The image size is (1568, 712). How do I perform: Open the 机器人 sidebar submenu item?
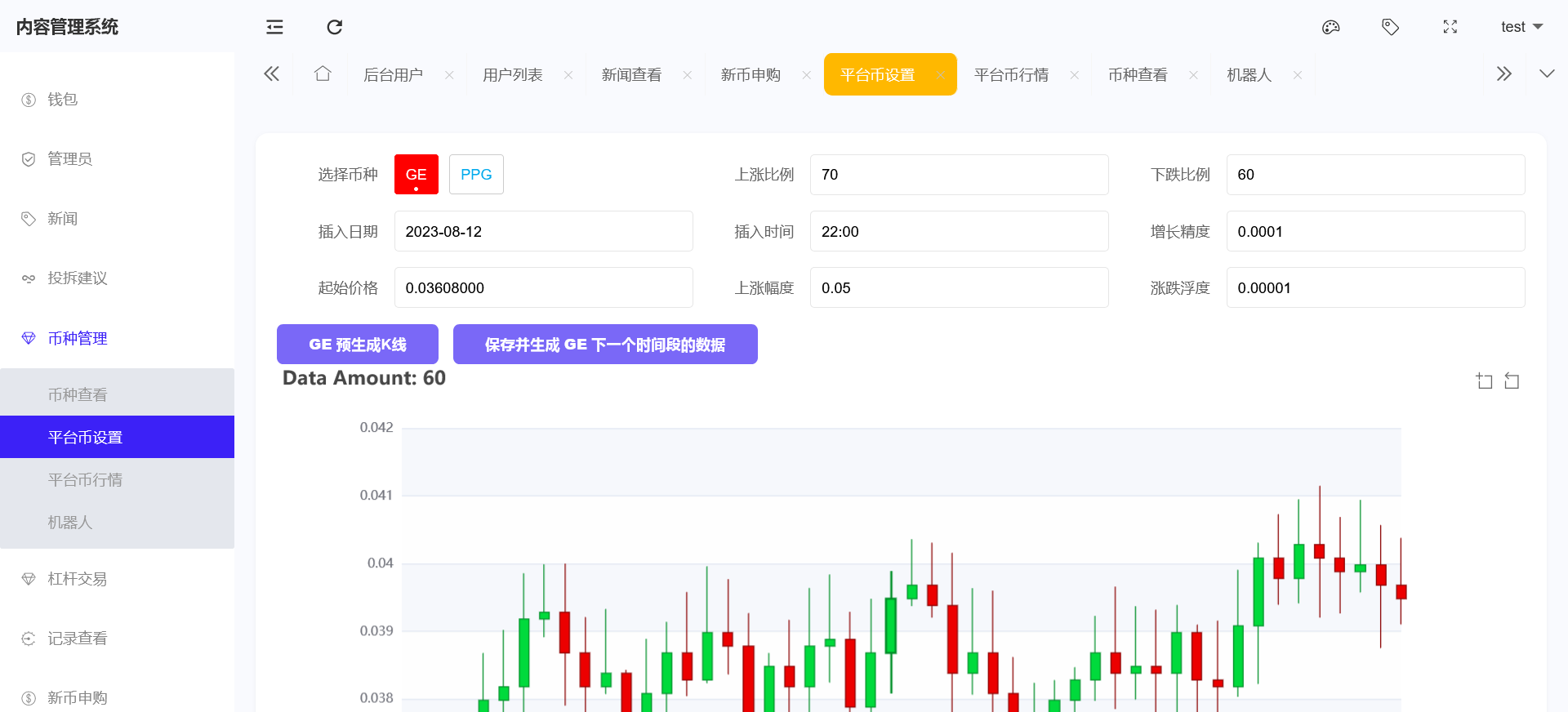click(70, 523)
